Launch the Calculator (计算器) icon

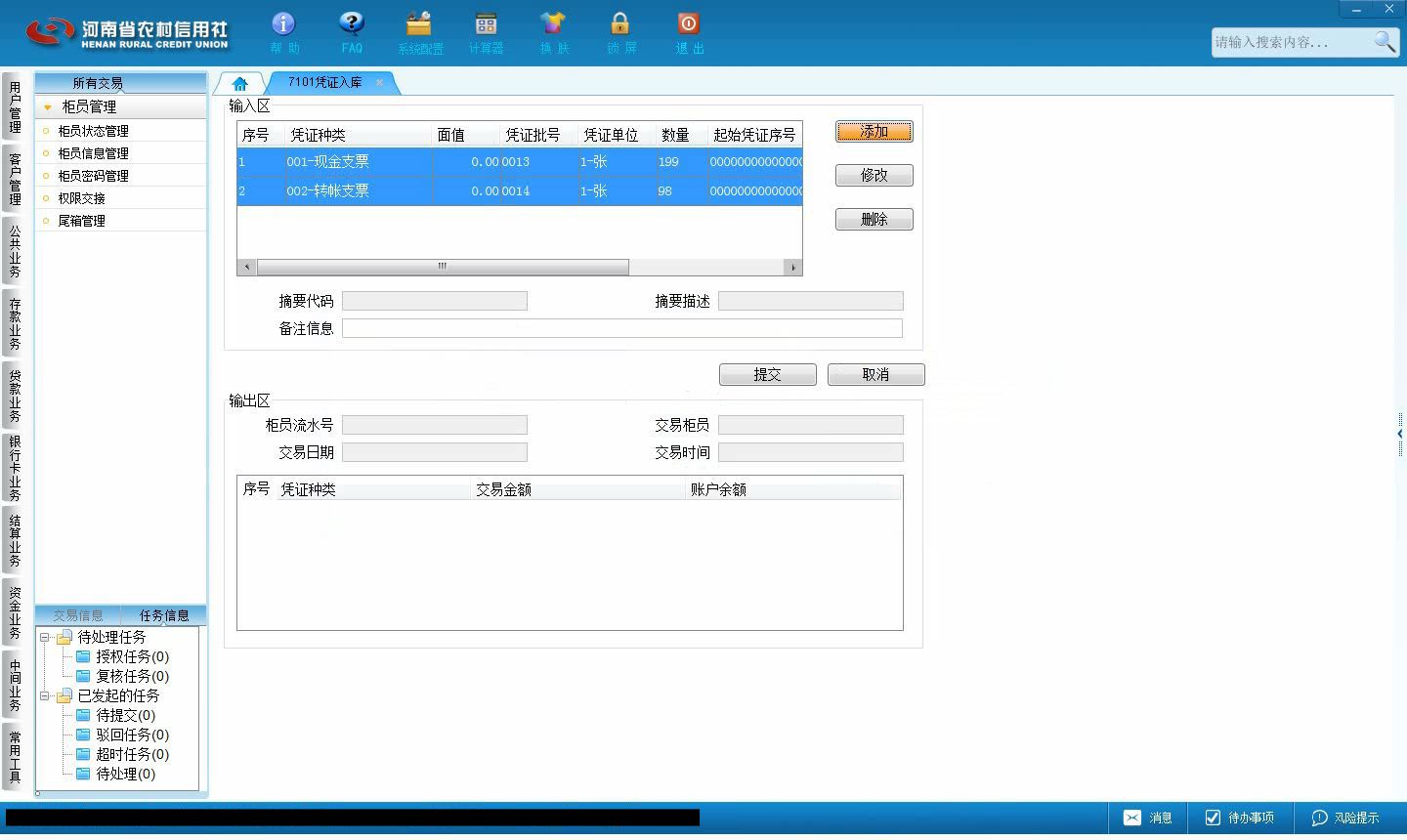pyautogui.click(x=486, y=33)
